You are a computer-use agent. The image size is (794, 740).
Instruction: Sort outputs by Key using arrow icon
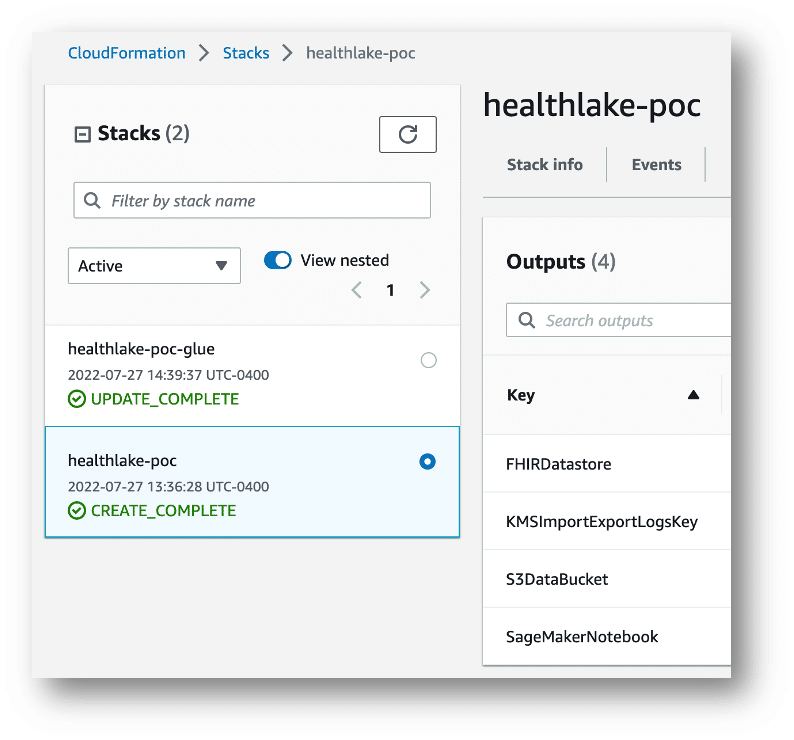693,395
